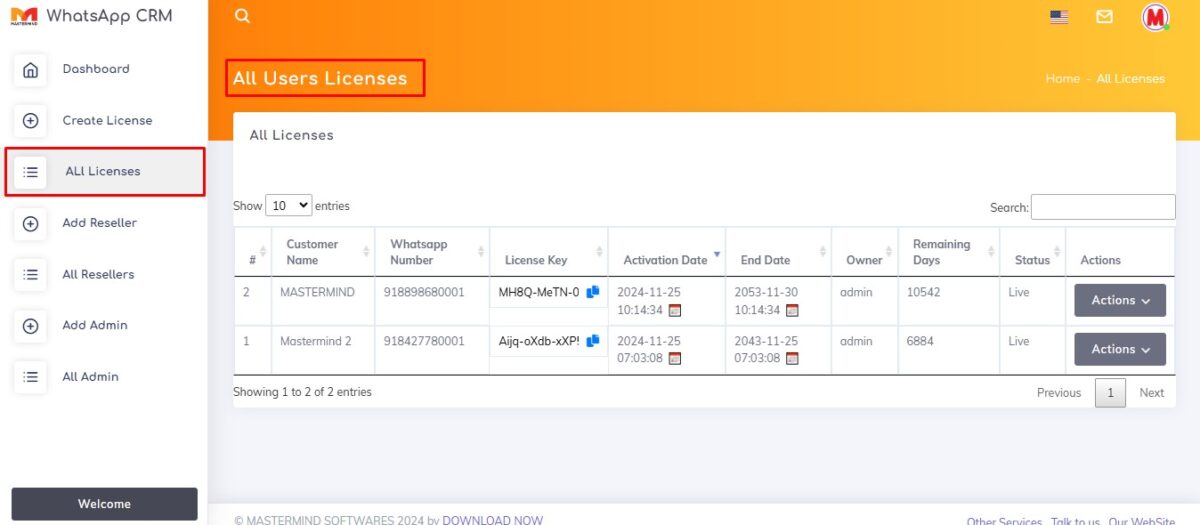Image resolution: width=1200 pixels, height=525 pixels.
Task: Copy the MH8Q-MeTN license key
Action: click(593, 292)
